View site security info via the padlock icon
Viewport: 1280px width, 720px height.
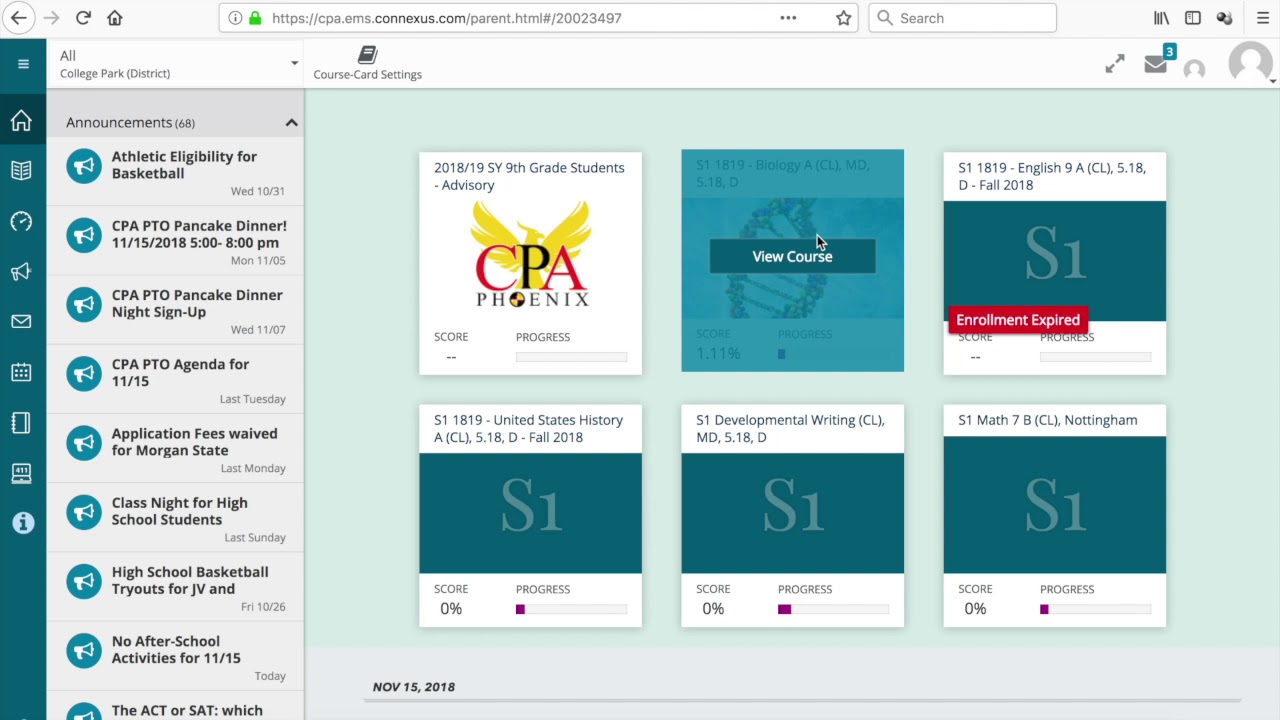(255, 18)
